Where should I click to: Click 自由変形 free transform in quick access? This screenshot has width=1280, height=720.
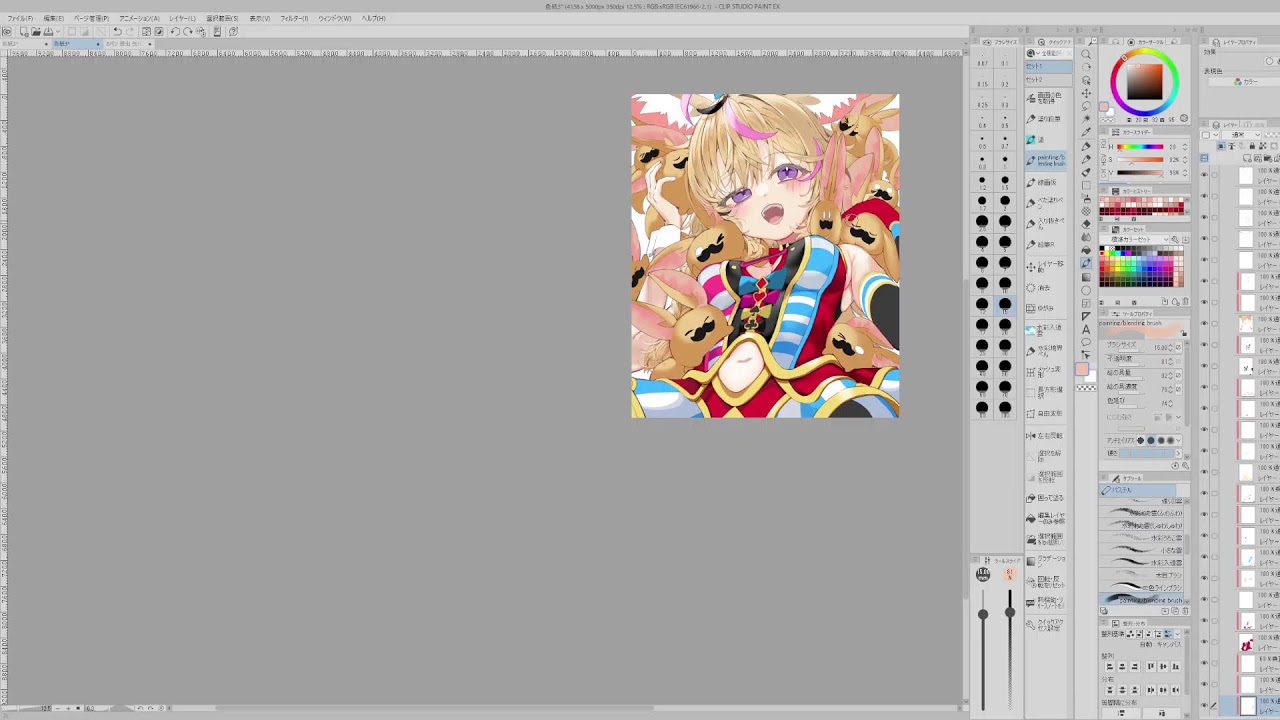coord(1047,413)
